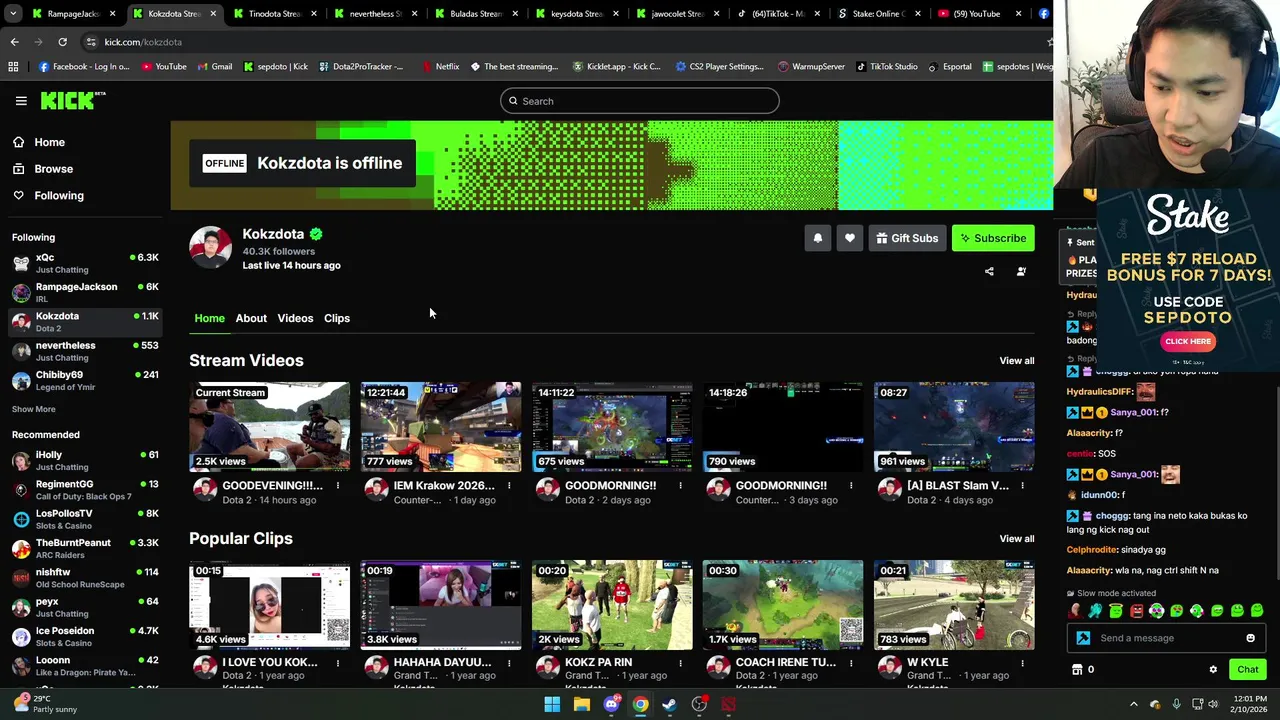Select the Home channel tab
This screenshot has width=1280, height=720.
209,318
